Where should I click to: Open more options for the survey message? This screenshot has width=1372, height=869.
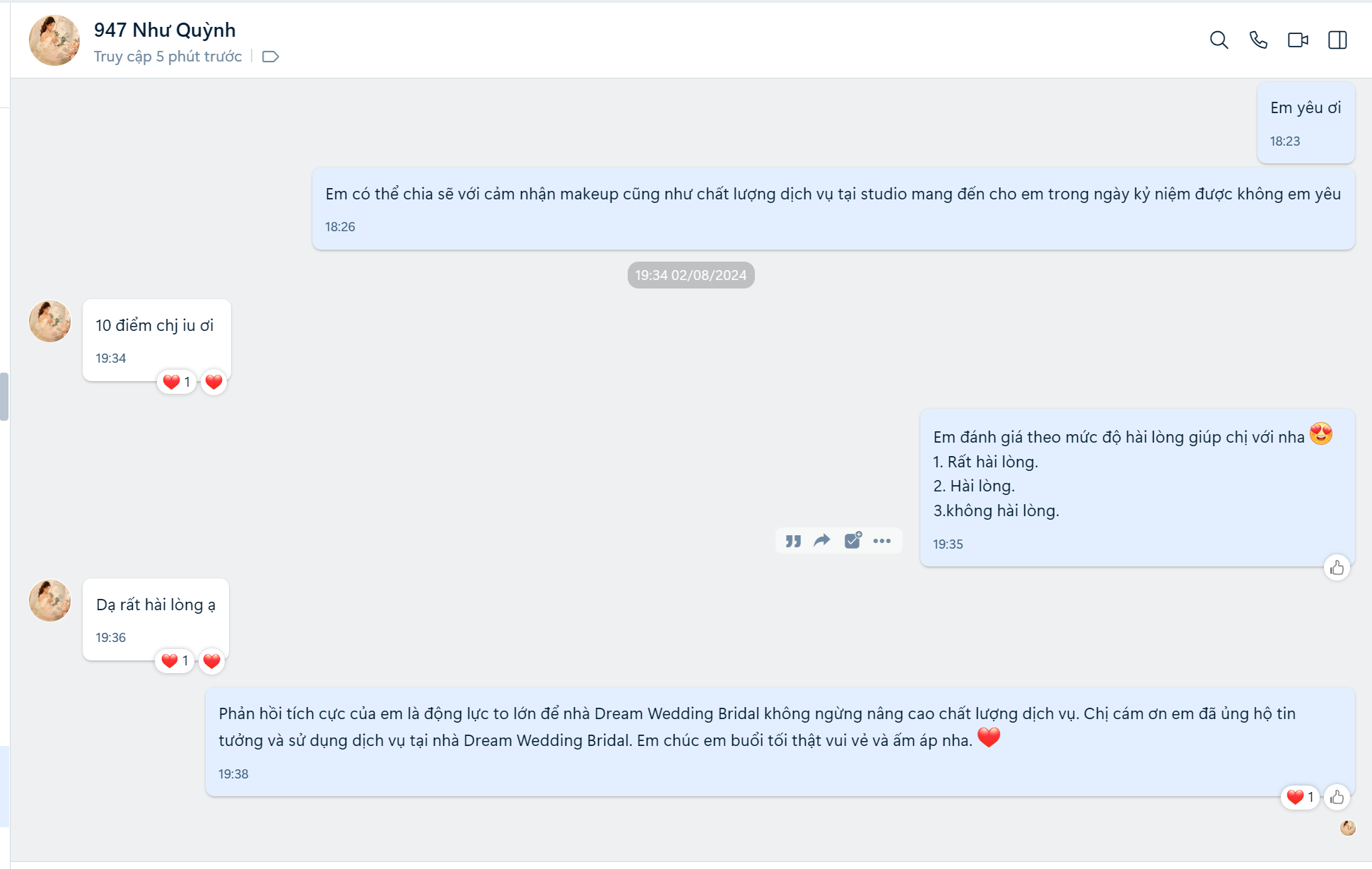click(x=882, y=541)
